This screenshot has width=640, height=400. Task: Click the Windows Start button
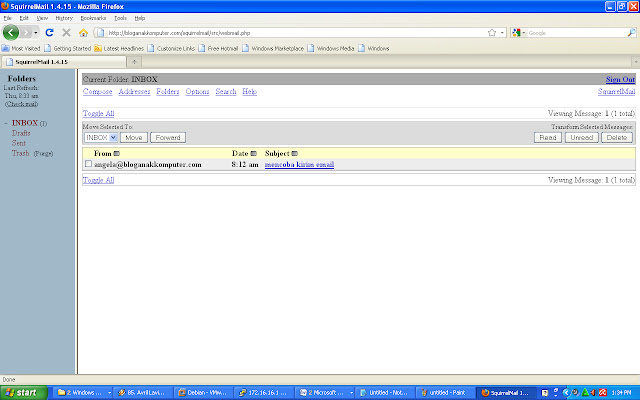(x=24, y=393)
